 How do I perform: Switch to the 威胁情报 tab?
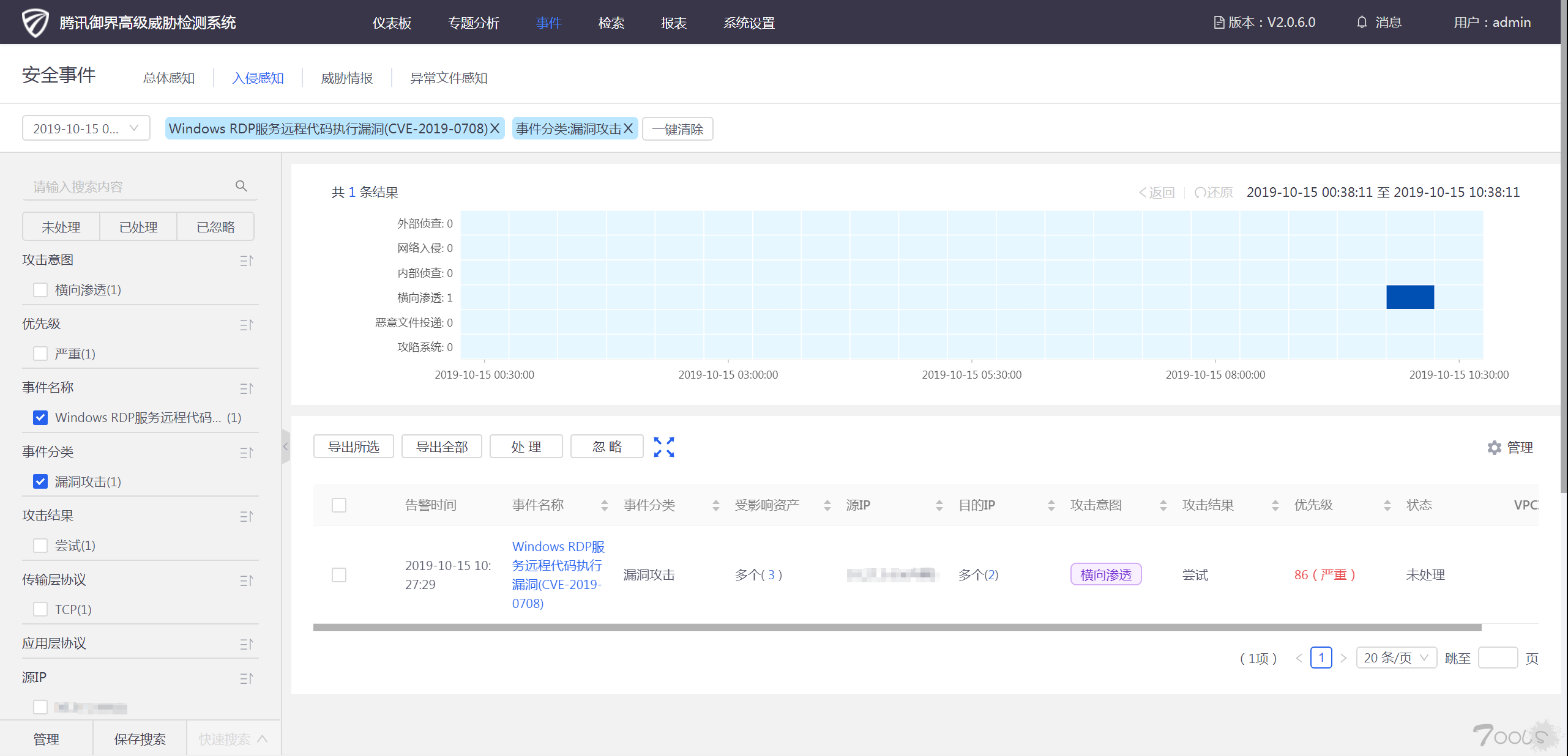pos(346,78)
